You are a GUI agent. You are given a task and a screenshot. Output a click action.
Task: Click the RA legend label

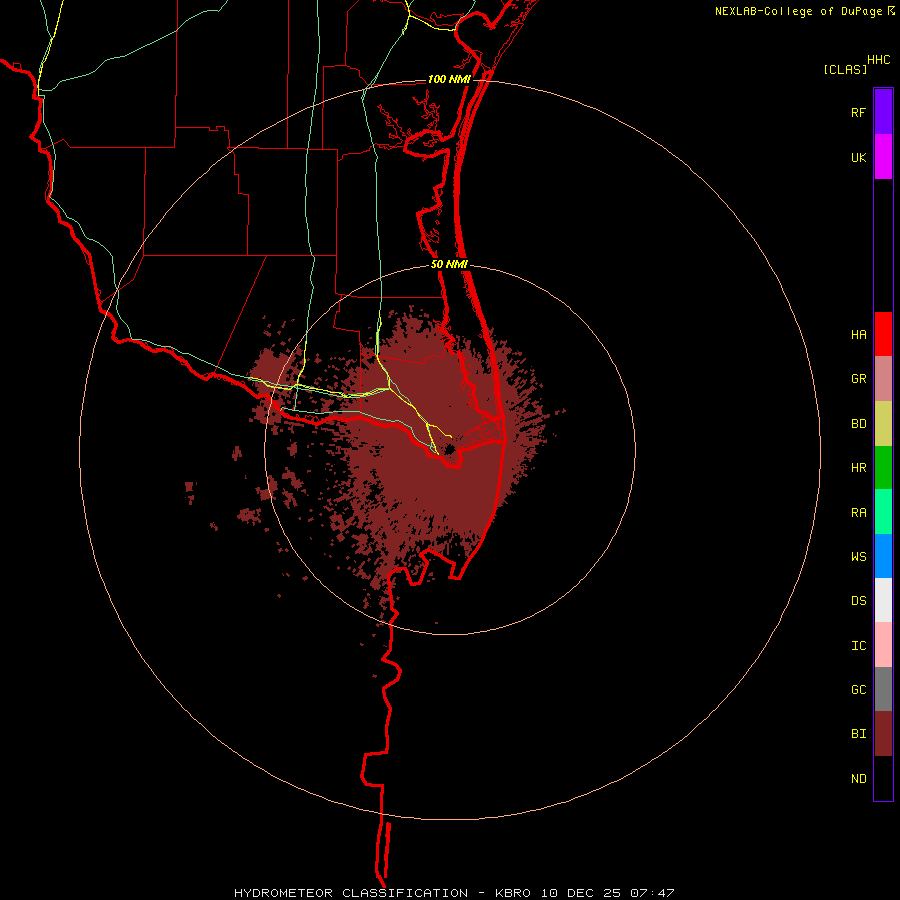click(858, 513)
